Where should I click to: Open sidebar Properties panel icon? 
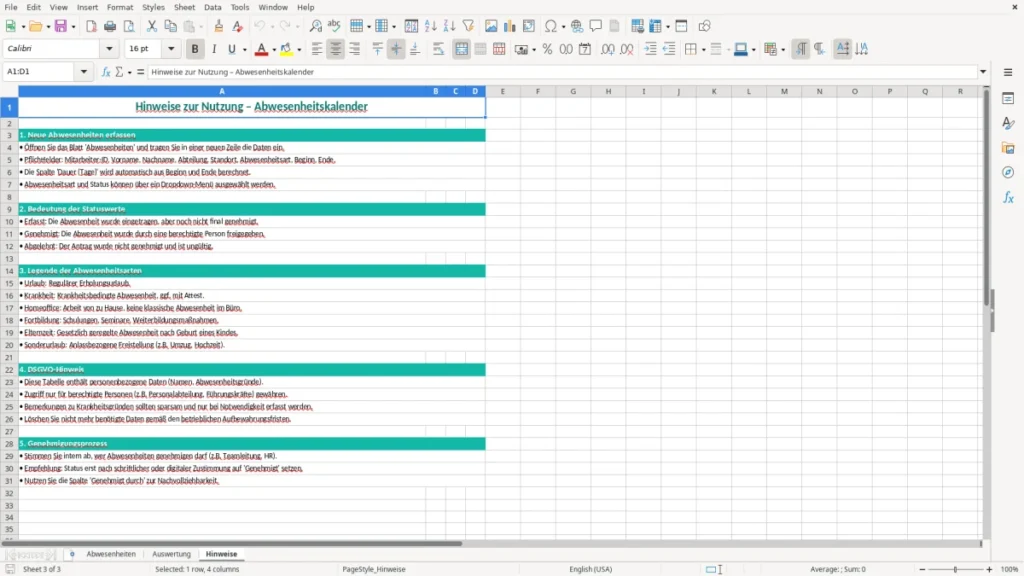tap(1008, 99)
